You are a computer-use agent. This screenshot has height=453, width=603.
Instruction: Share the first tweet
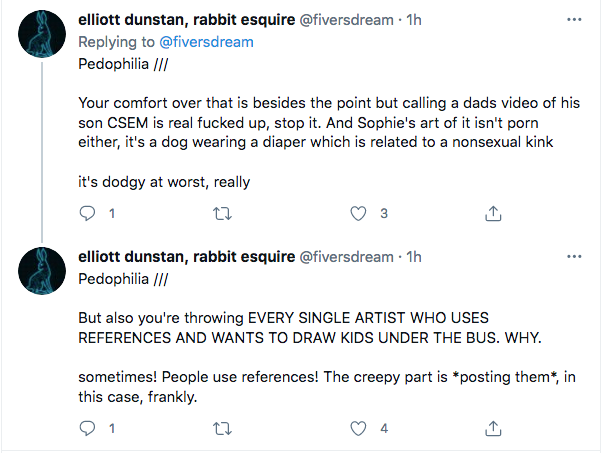tap(493, 213)
